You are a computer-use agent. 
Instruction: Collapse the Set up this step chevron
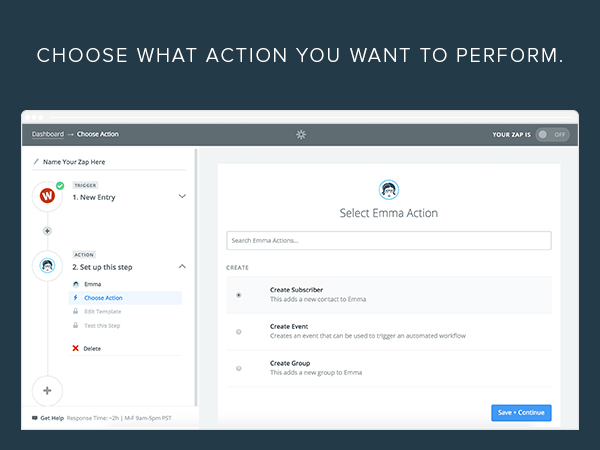[x=182, y=266]
